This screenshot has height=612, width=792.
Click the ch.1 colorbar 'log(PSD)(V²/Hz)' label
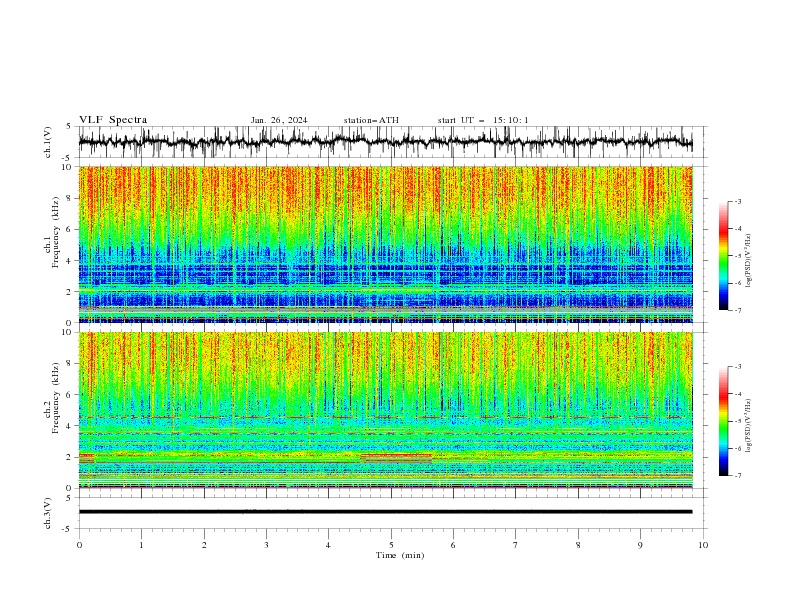[x=749, y=261]
